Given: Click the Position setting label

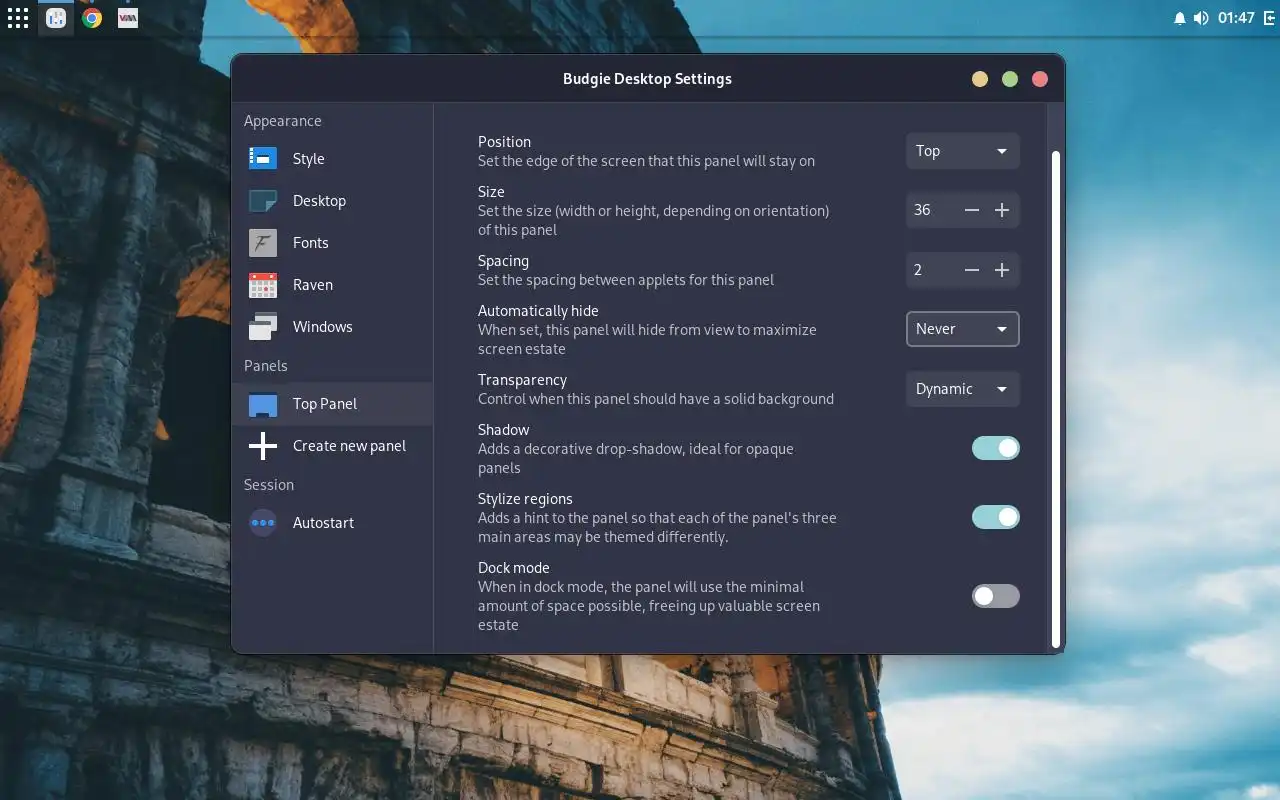Looking at the screenshot, I should [x=504, y=142].
